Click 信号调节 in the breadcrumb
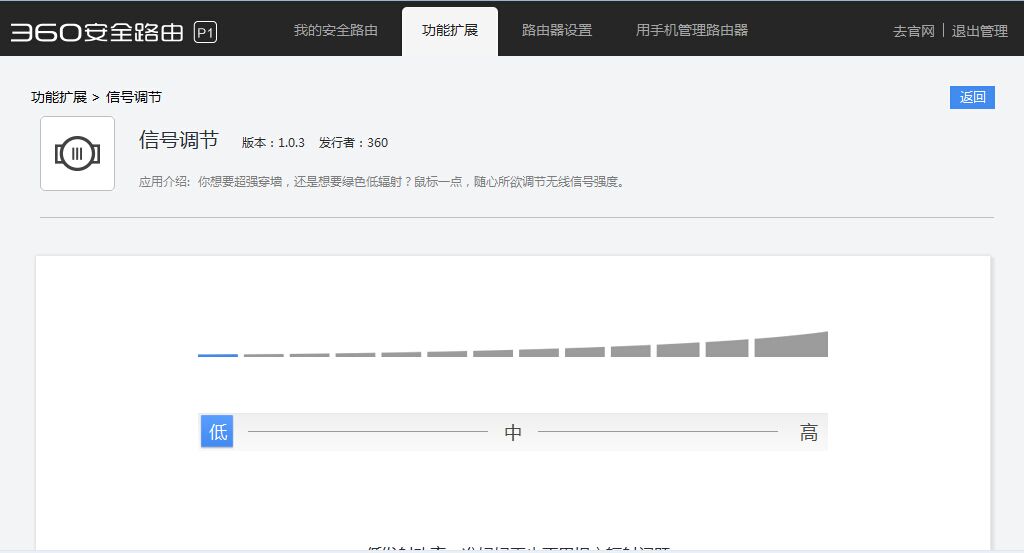This screenshot has height=553, width=1024. 134,97
